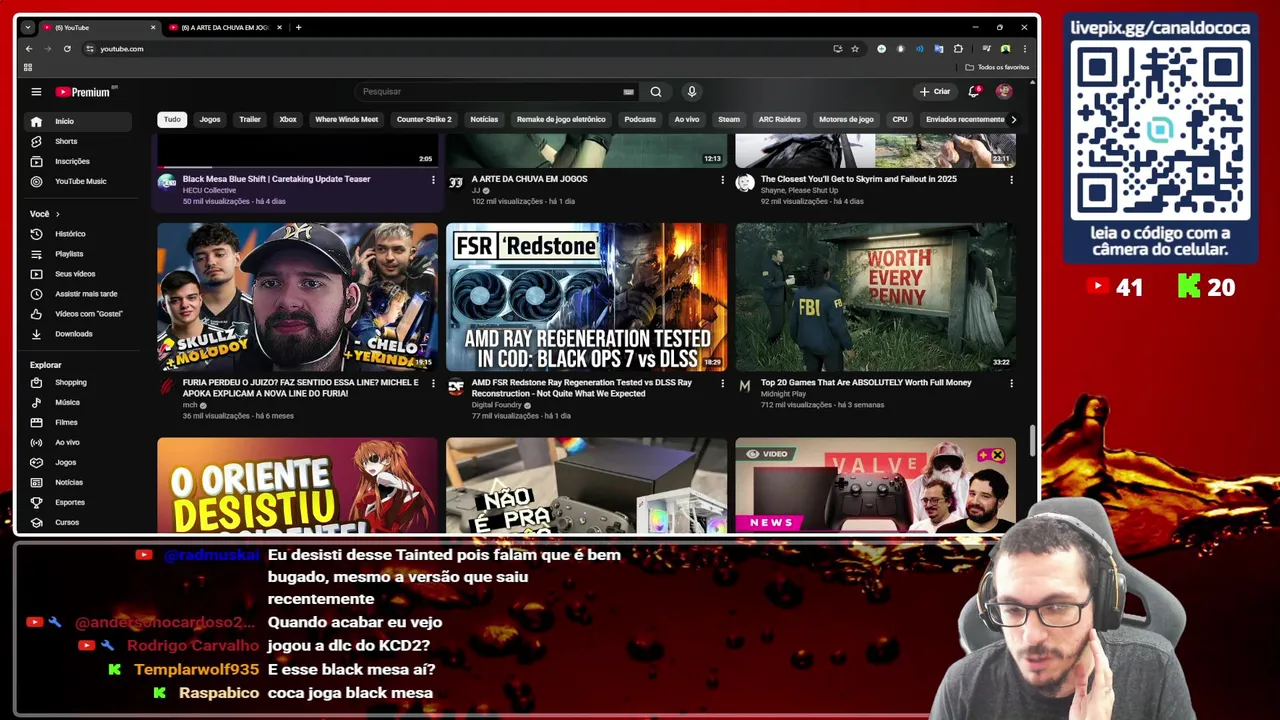Open Histórico in sidebar
Image resolution: width=1280 pixels, height=720 pixels.
click(x=78, y=234)
